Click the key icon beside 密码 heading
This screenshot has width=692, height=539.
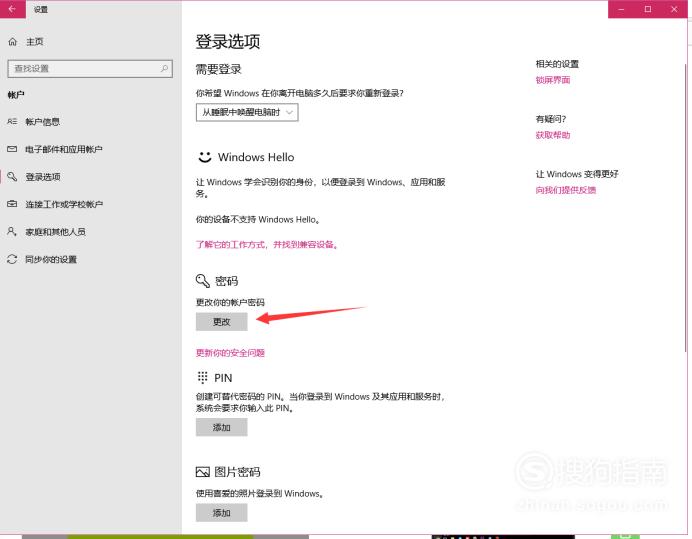click(203, 281)
